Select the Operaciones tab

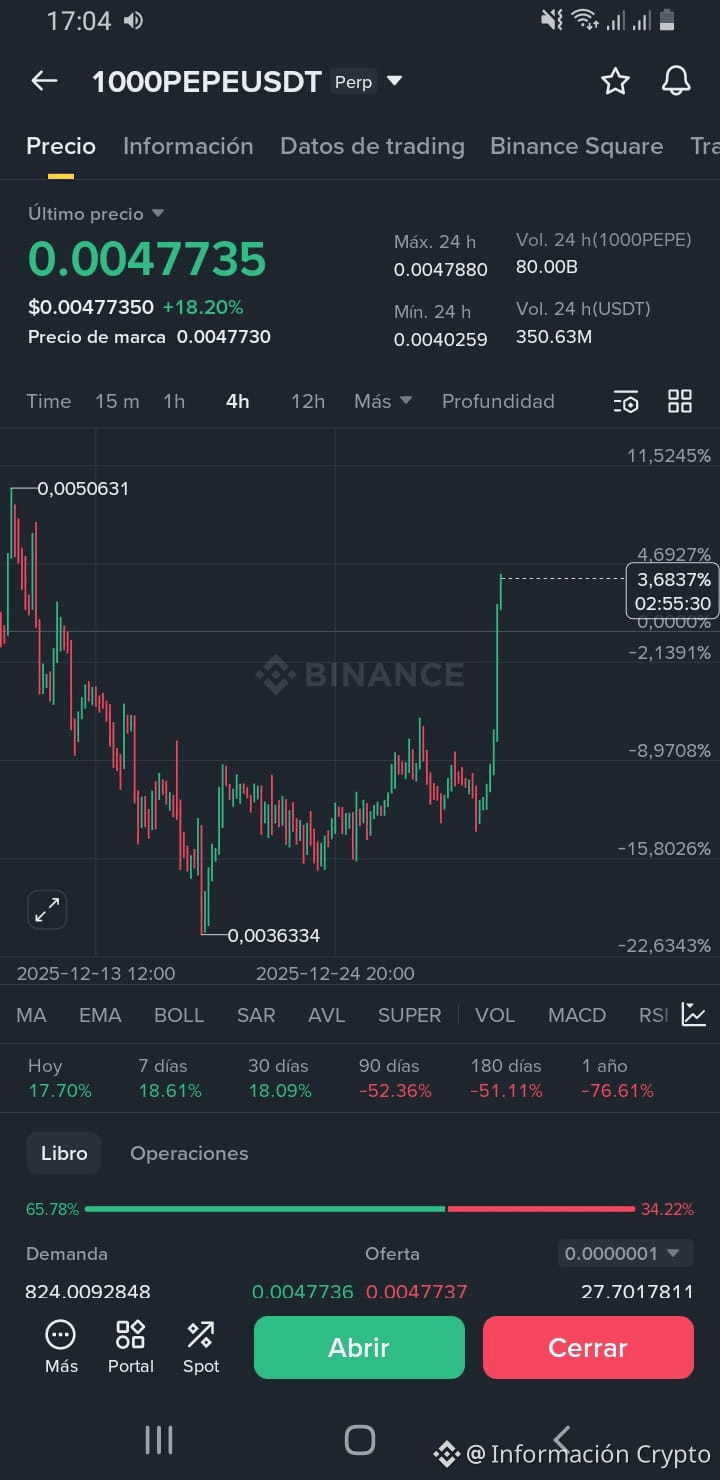pyautogui.click(x=189, y=1153)
